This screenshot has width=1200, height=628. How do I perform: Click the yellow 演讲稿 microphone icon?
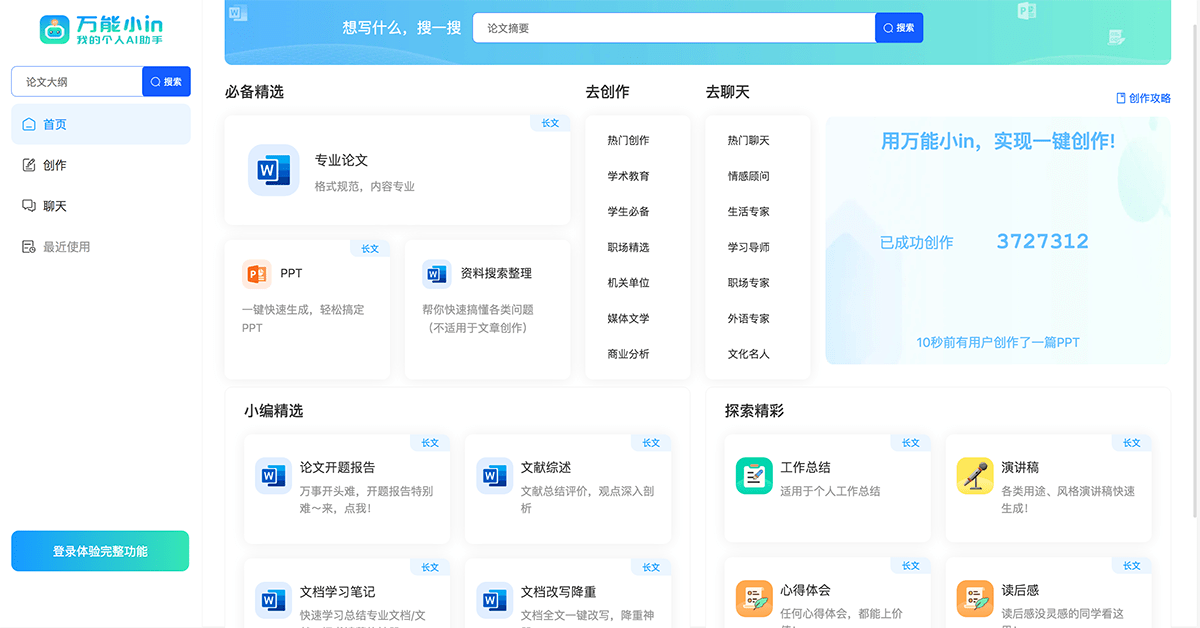[974, 476]
